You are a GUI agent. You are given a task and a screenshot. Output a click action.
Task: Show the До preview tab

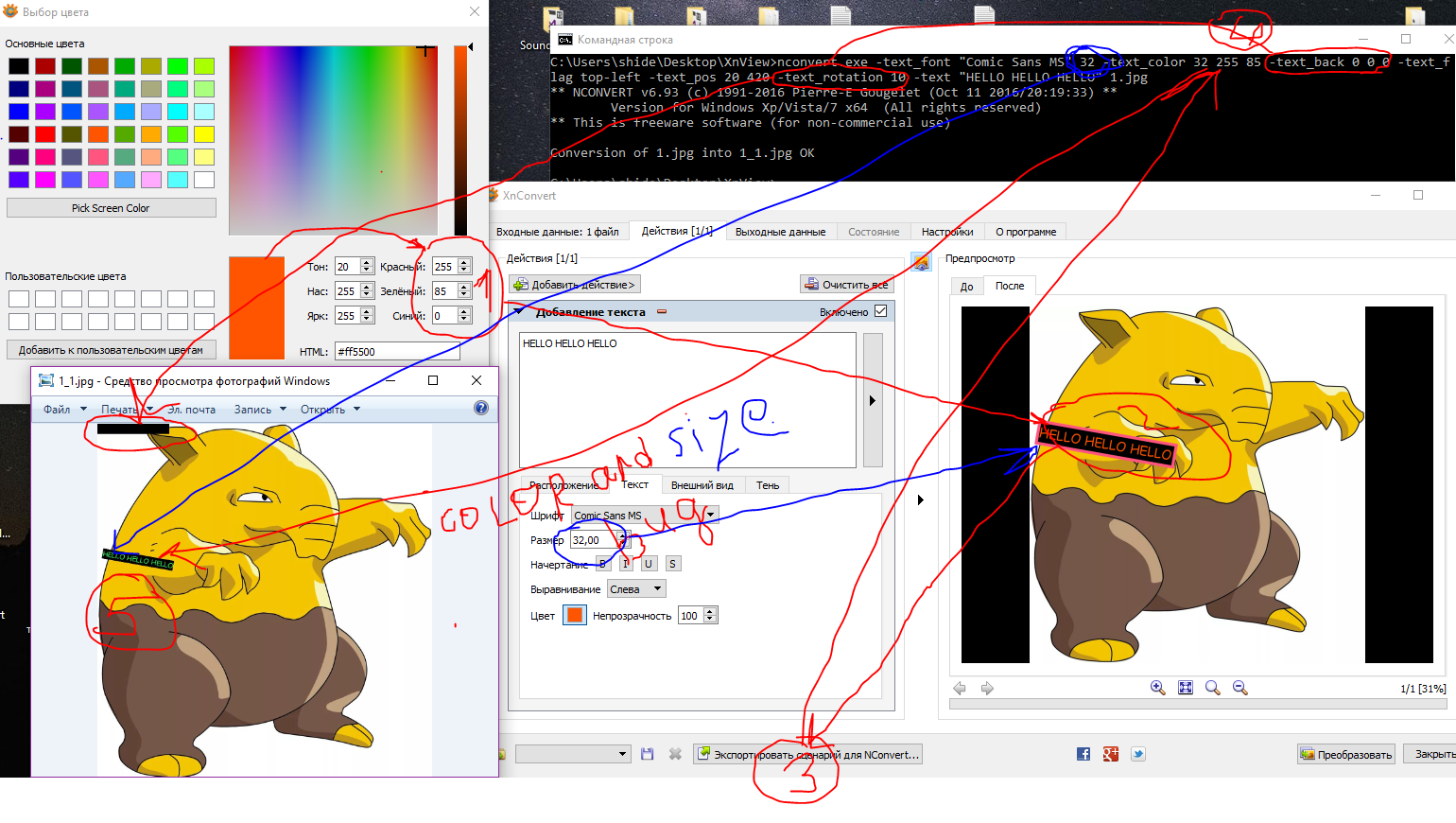tap(966, 286)
